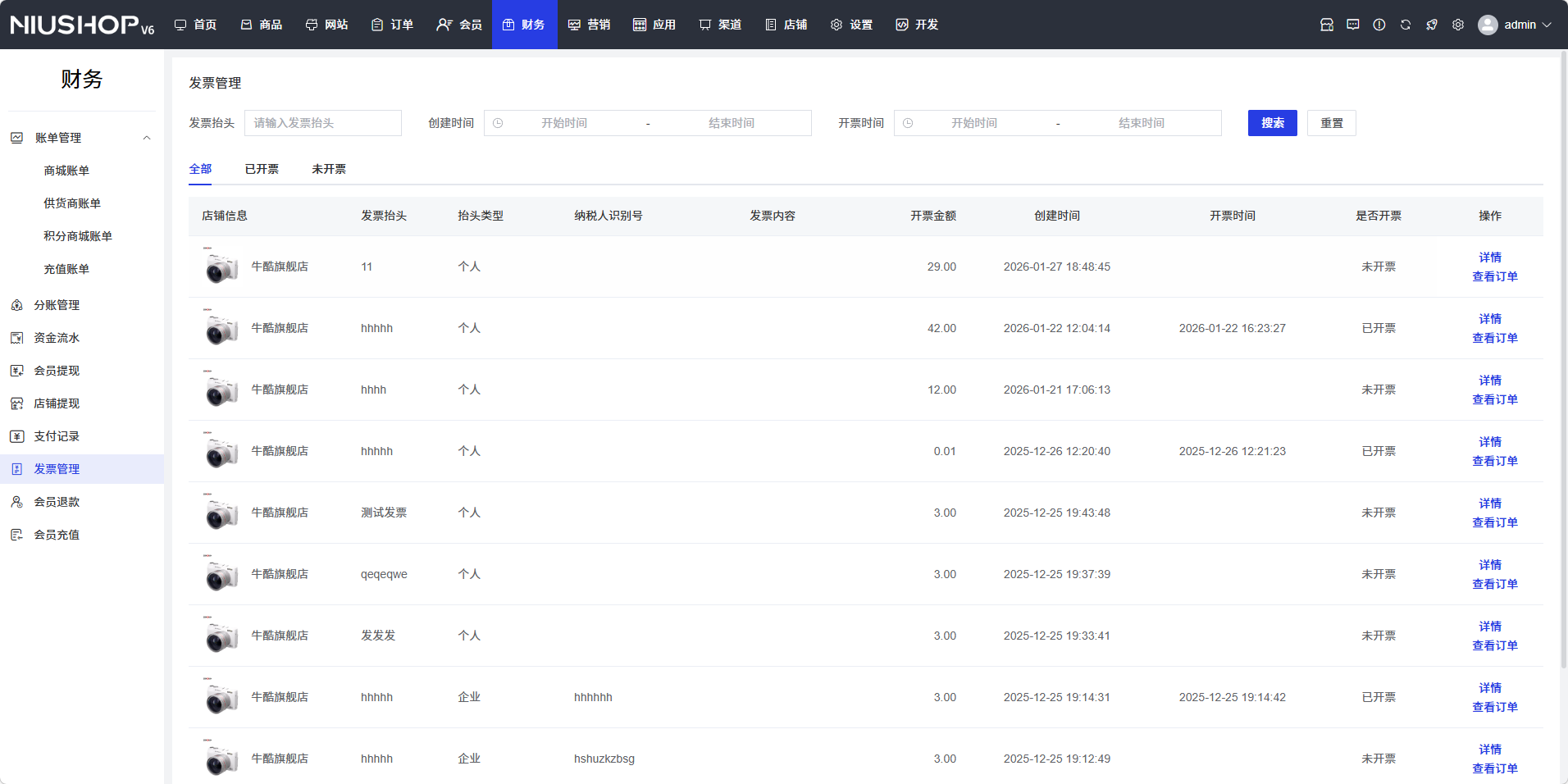Open the messages chat bubble icon

(x=1353, y=25)
